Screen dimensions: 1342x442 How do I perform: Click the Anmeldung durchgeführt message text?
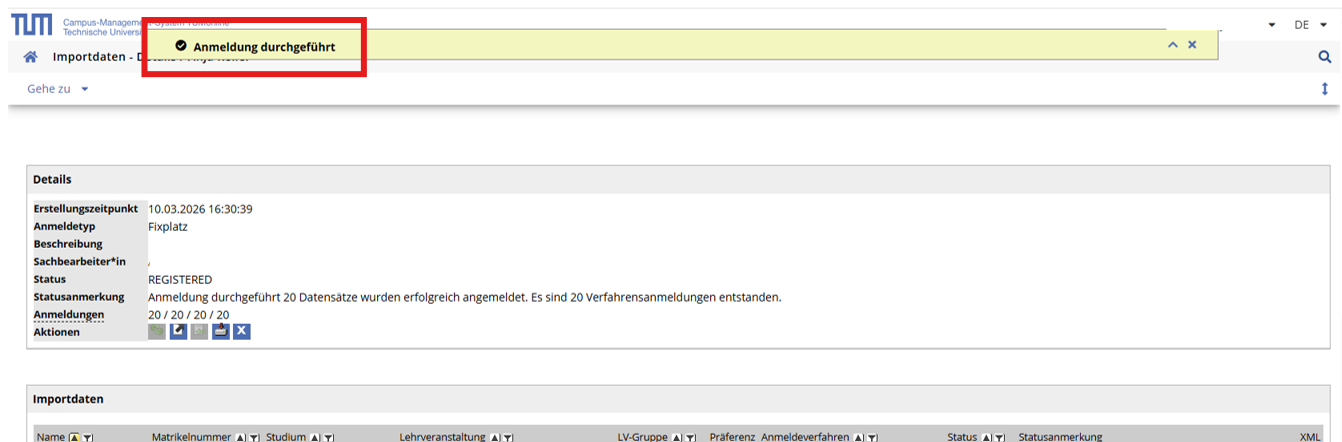click(x=264, y=46)
